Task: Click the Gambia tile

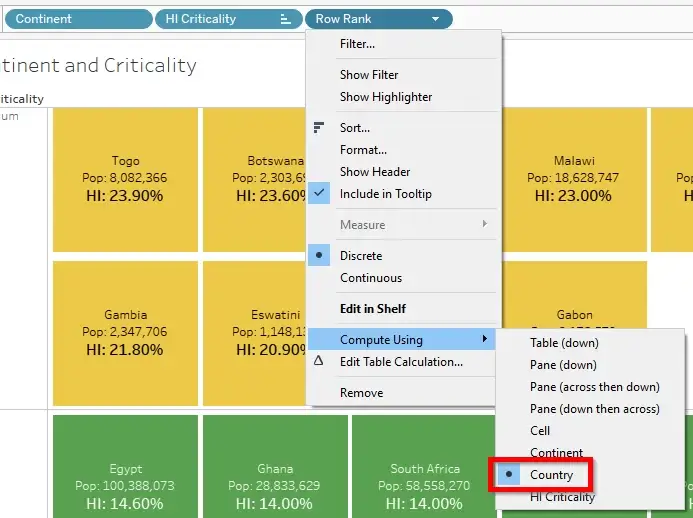Action: coord(125,333)
